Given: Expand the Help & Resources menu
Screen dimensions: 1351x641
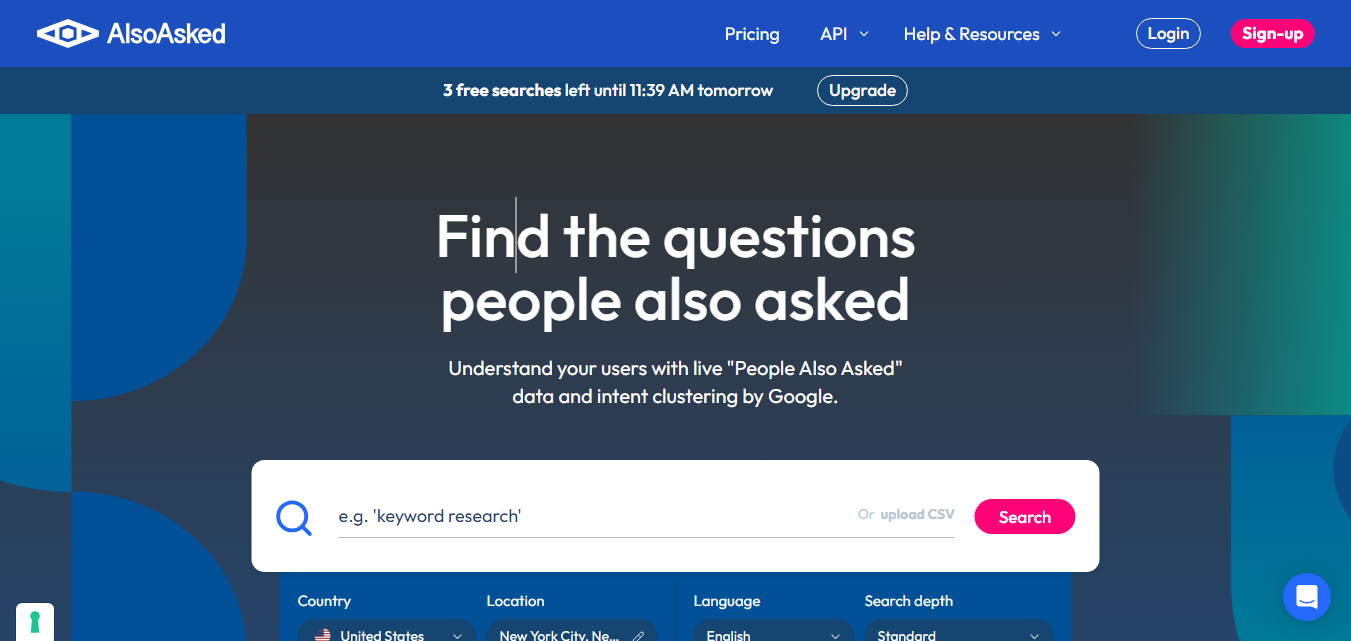Looking at the screenshot, I should pos(982,34).
